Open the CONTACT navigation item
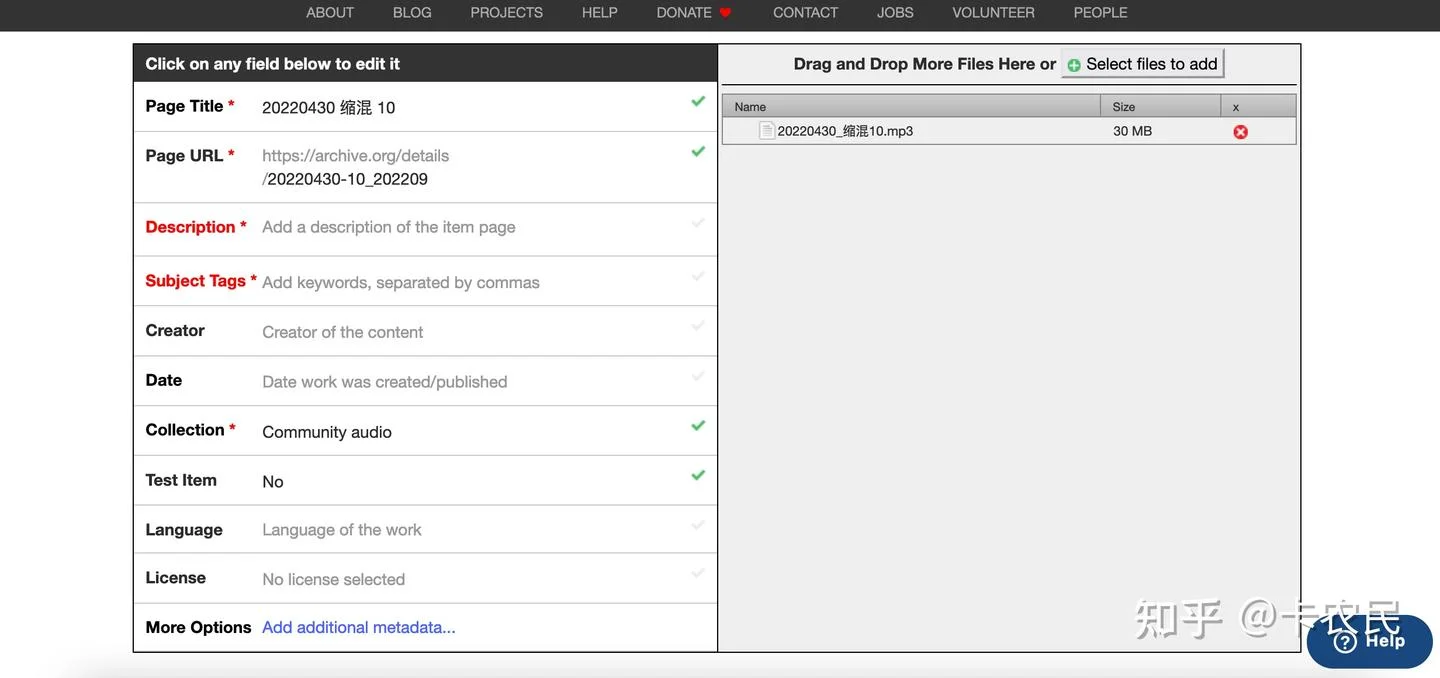Screen dimensions: 1440x678 click(x=805, y=12)
